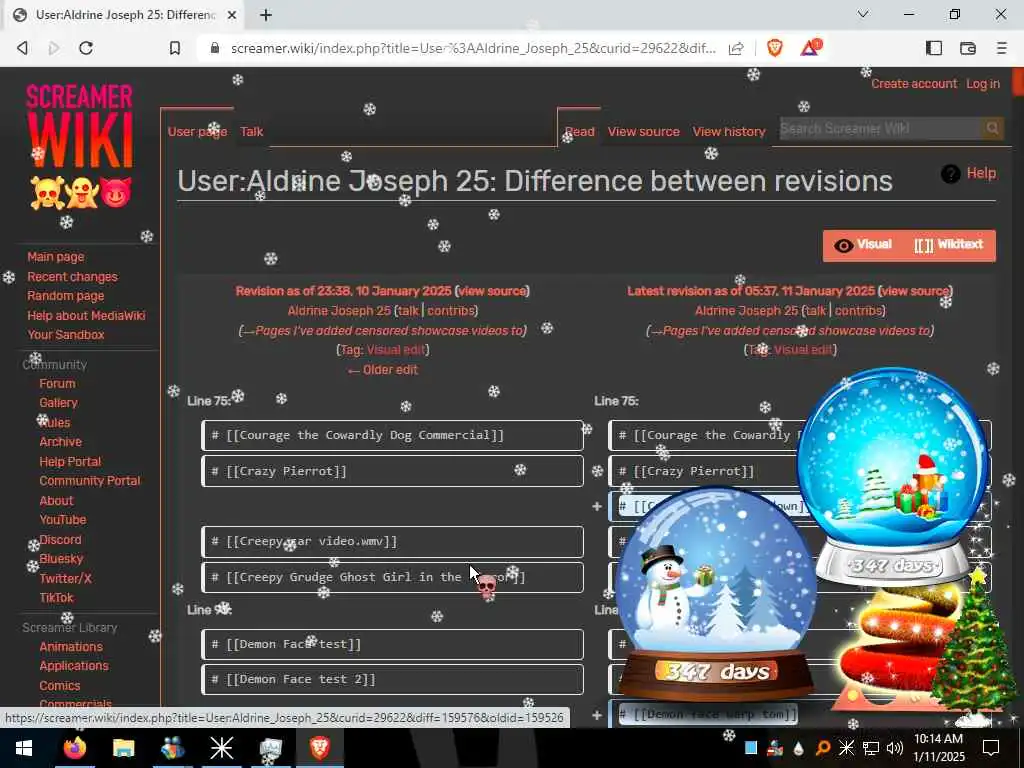The height and width of the screenshot is (768, 1024).
Task: Click the Log in link
Action: 983,84
